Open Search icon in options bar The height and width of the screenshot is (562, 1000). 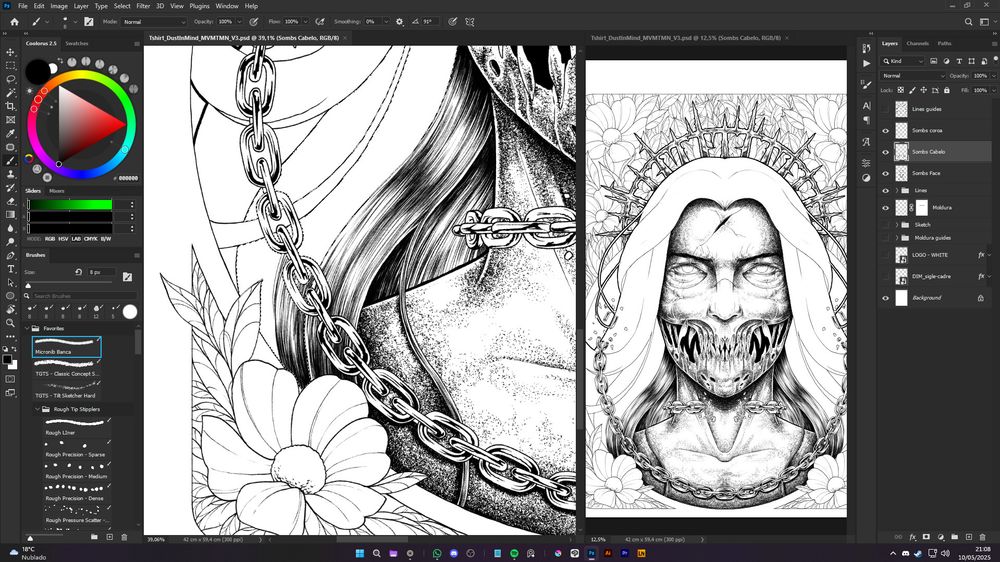coord(968,22)
